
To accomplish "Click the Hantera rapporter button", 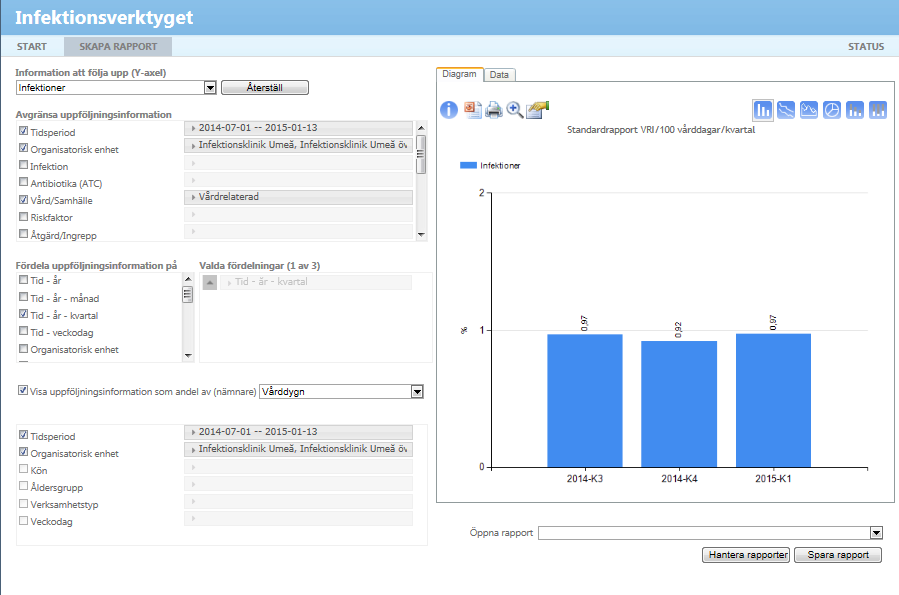I will [x=746, y=555].
